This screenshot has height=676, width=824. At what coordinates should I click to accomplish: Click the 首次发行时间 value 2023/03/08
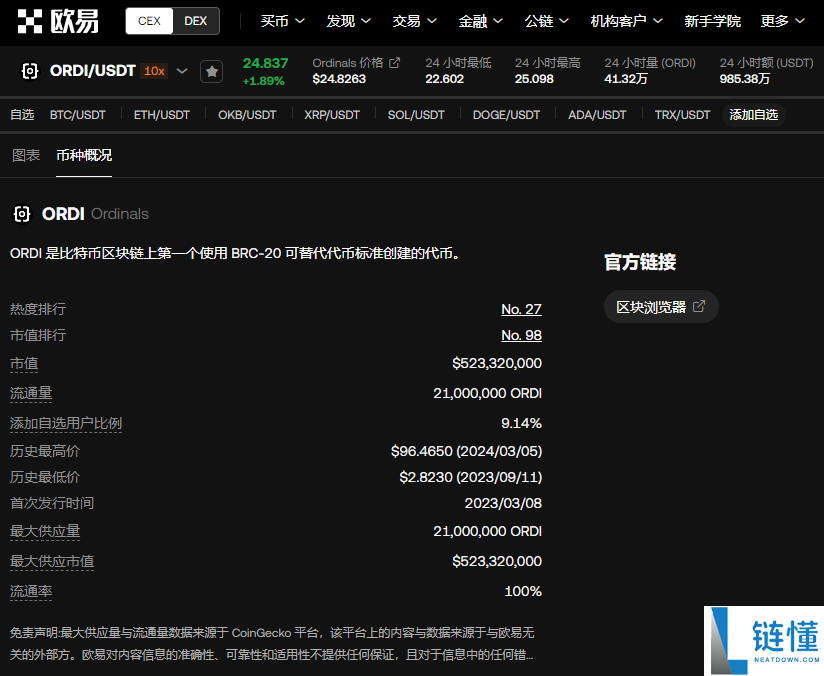pyautogui.click(x=503, y=503)
